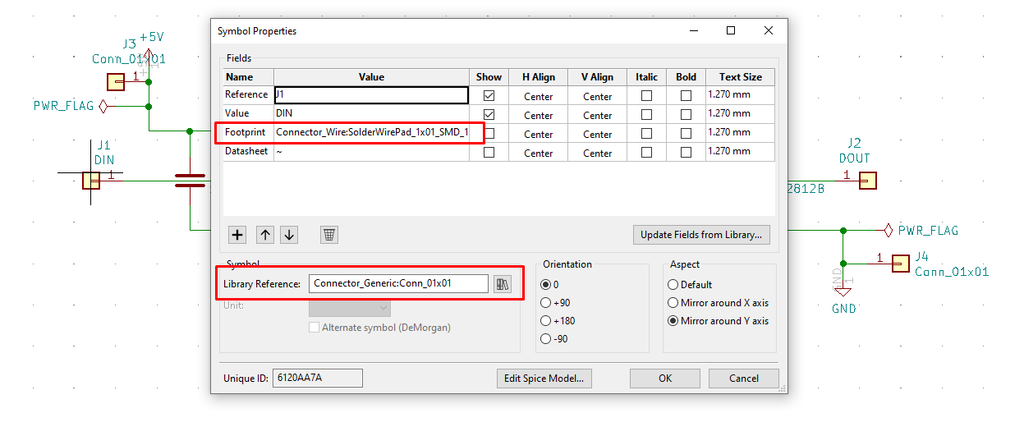Select the capacitor symbol in the schematic
The width and height of the screenshot is (1024, 422).
point(190,180)
